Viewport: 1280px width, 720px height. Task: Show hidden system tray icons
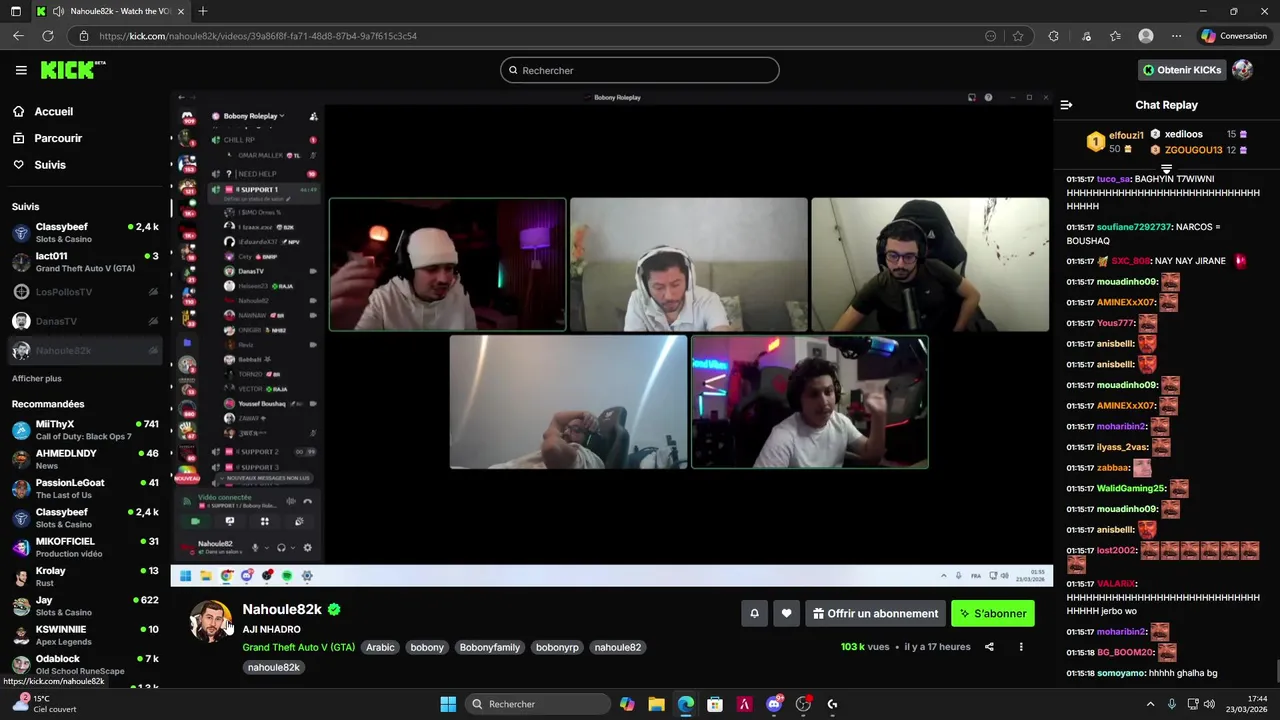1150,704
